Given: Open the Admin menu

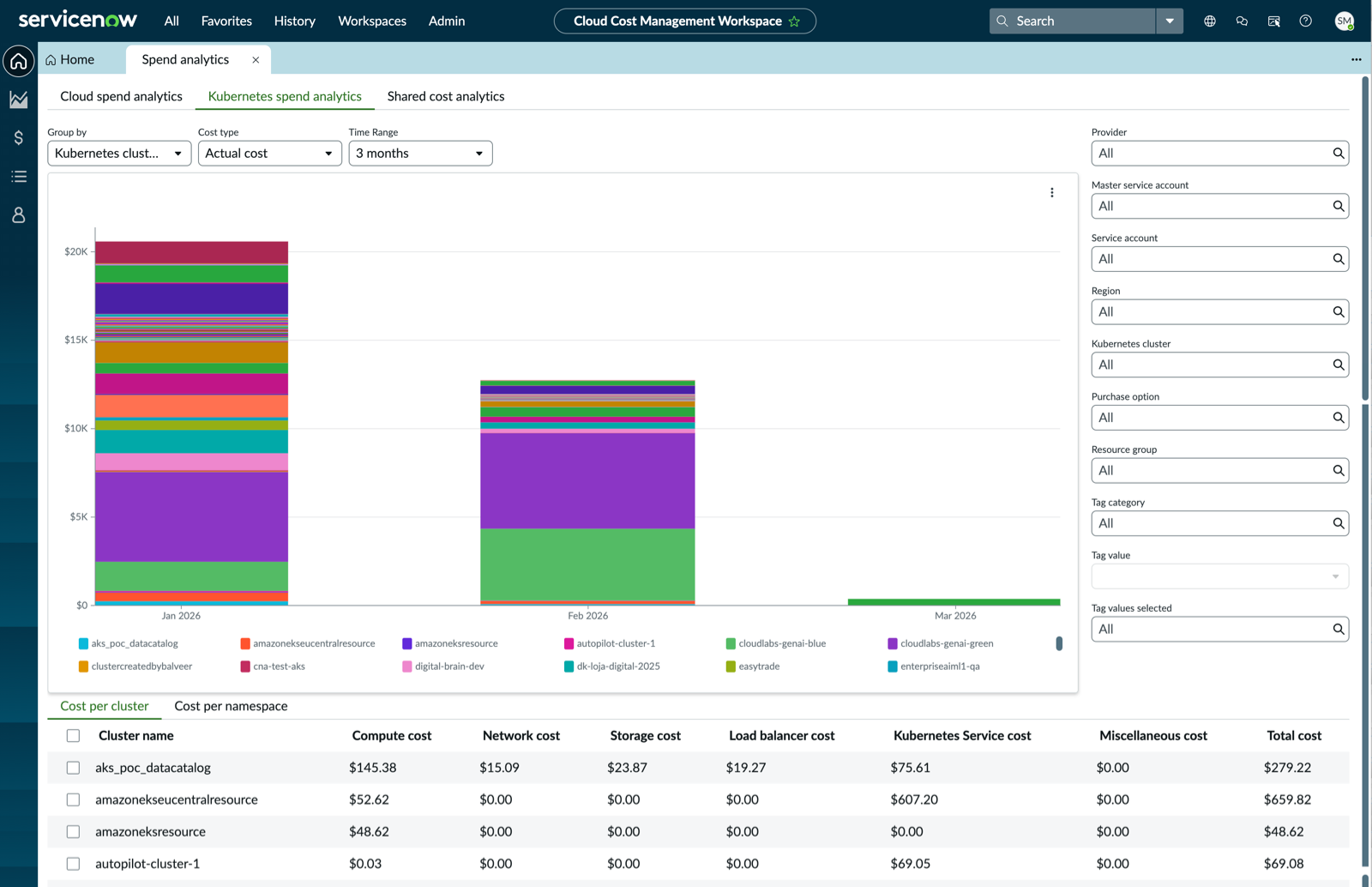Looking at the screenshot, I should 447,21.
